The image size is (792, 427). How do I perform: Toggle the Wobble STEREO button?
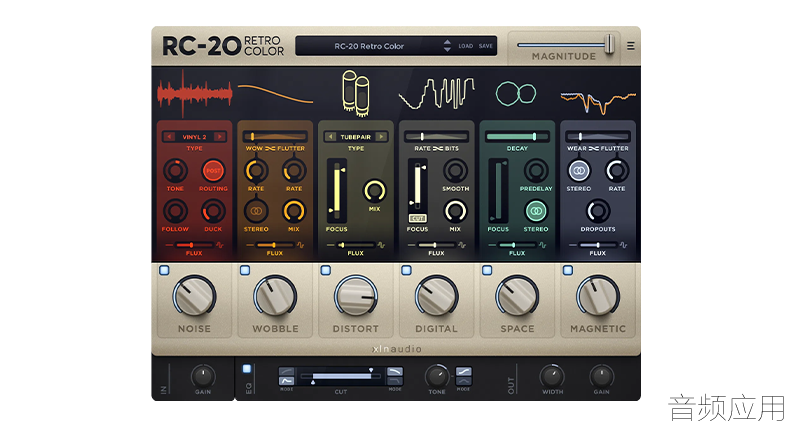(x=256, y=211)
